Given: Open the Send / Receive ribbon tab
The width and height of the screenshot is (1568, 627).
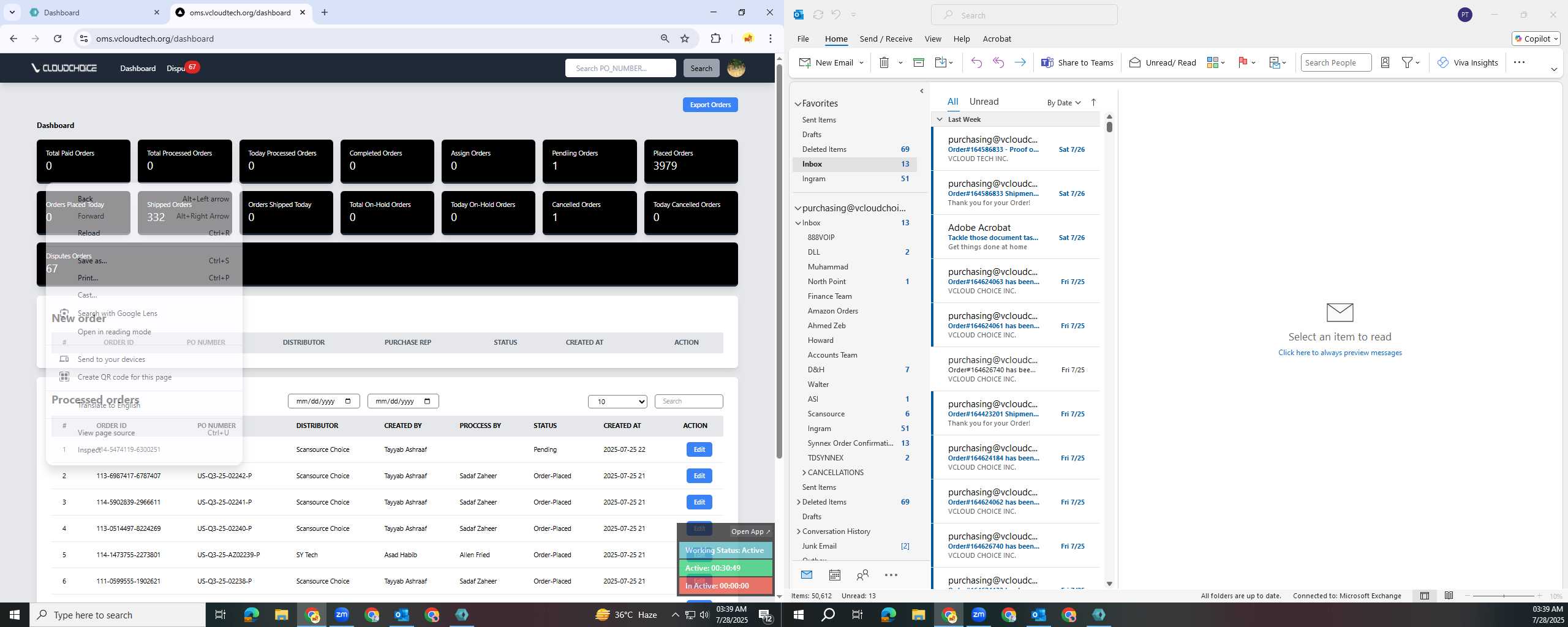Looking at the screenshot, I should pyautogui.click(x=886, y=39).
